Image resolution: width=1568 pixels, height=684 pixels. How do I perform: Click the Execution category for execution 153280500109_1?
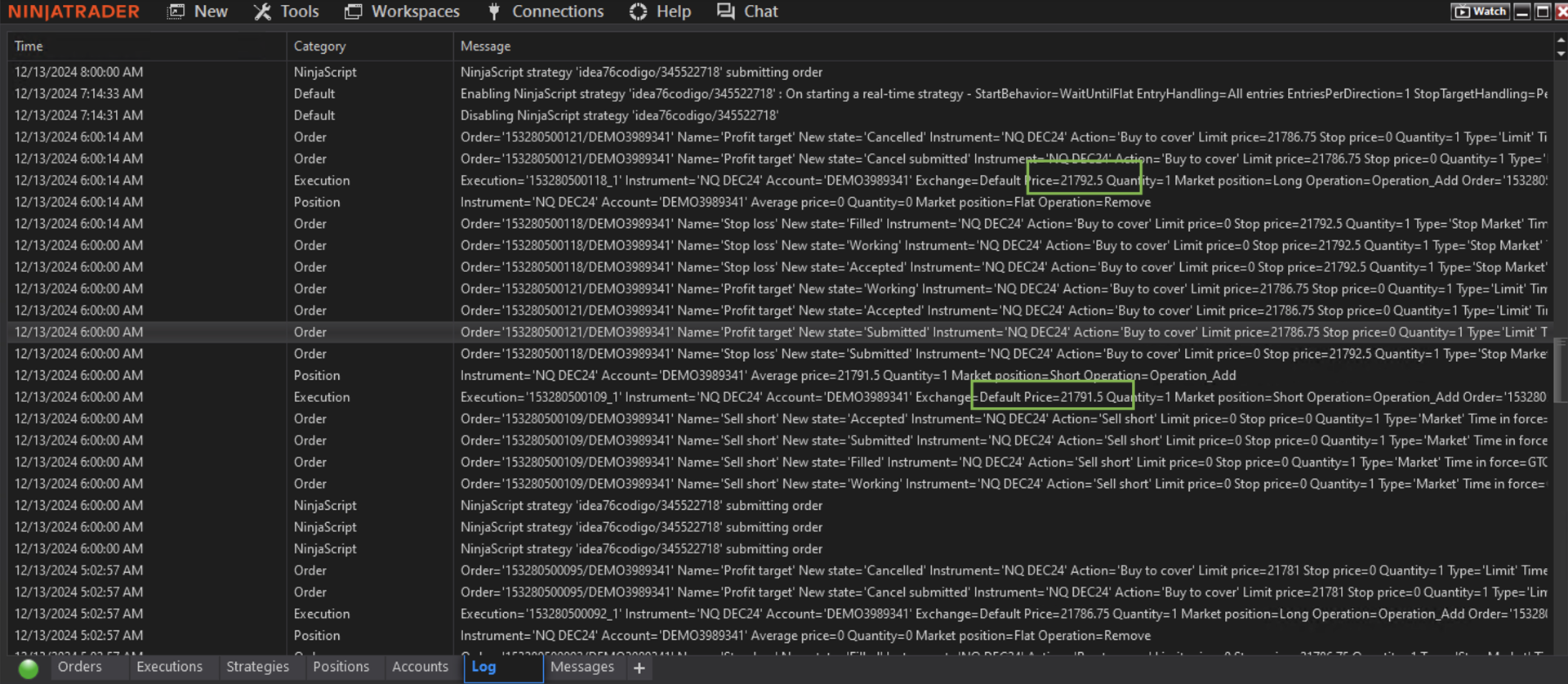coord(322,397)
